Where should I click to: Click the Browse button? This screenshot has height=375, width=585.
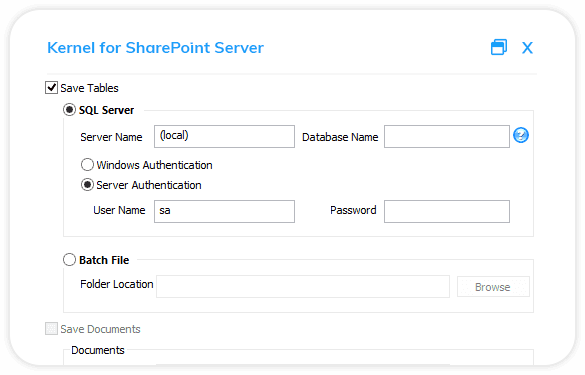click(493, 287)
